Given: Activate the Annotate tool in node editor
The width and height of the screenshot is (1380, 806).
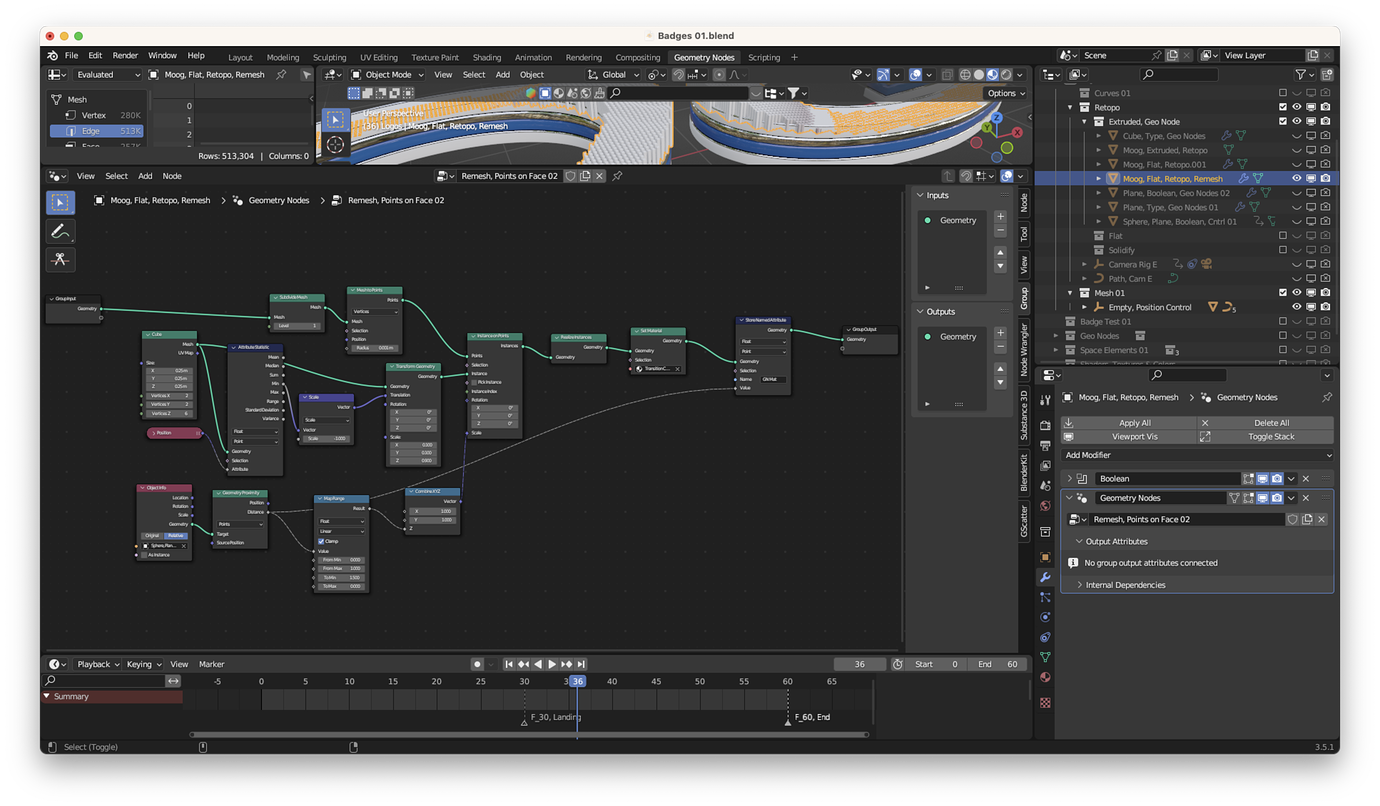Looking at the screenshot, I should click(60, 231).
